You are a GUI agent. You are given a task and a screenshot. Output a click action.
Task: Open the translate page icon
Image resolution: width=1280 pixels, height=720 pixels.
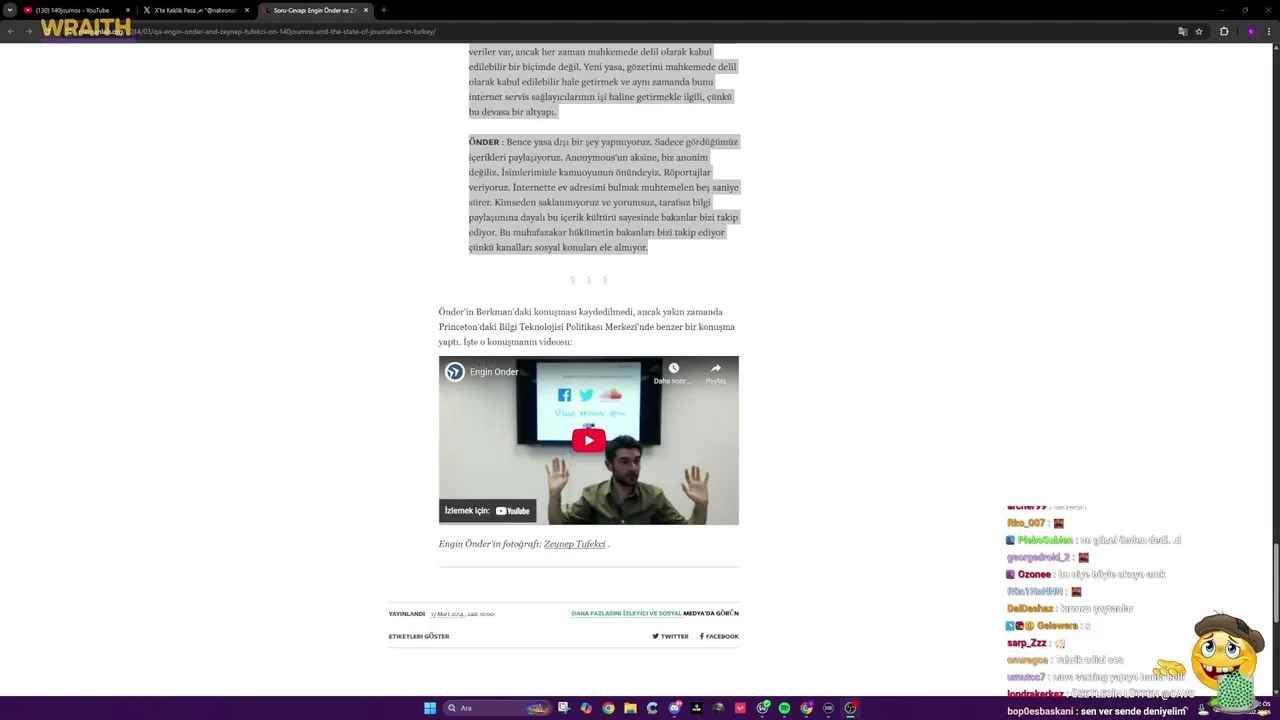pos(1183,31)
